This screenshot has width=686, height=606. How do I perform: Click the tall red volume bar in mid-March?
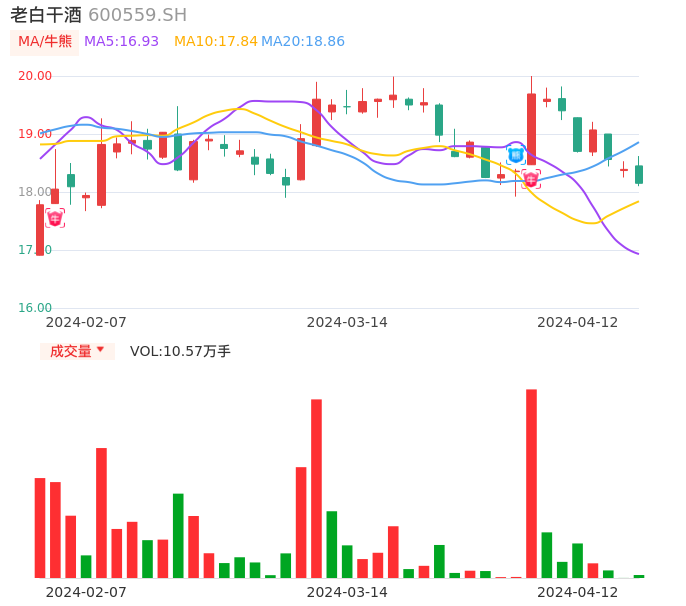tap(316, 488)
